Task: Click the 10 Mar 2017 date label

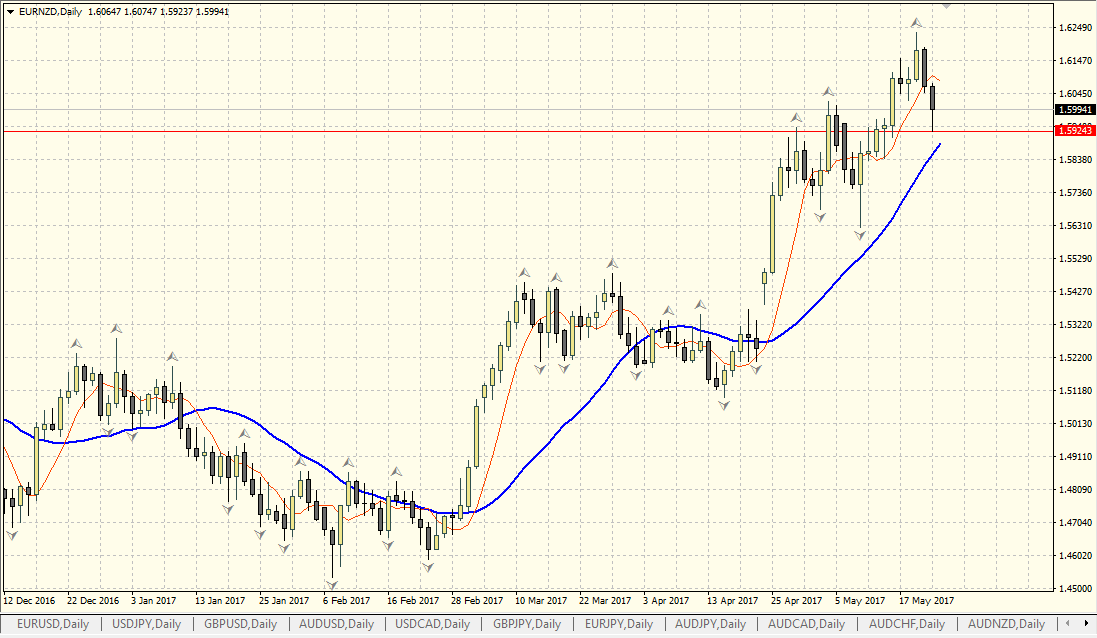Action: click(x=541, y=600)
